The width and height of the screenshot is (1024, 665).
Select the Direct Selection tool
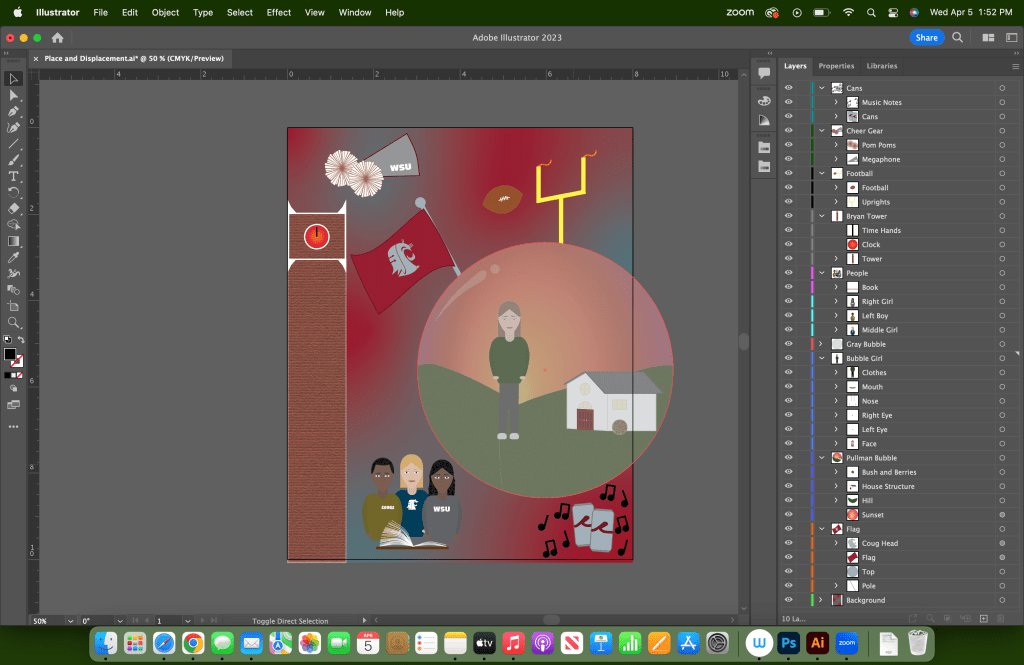[x=13, y=95]
